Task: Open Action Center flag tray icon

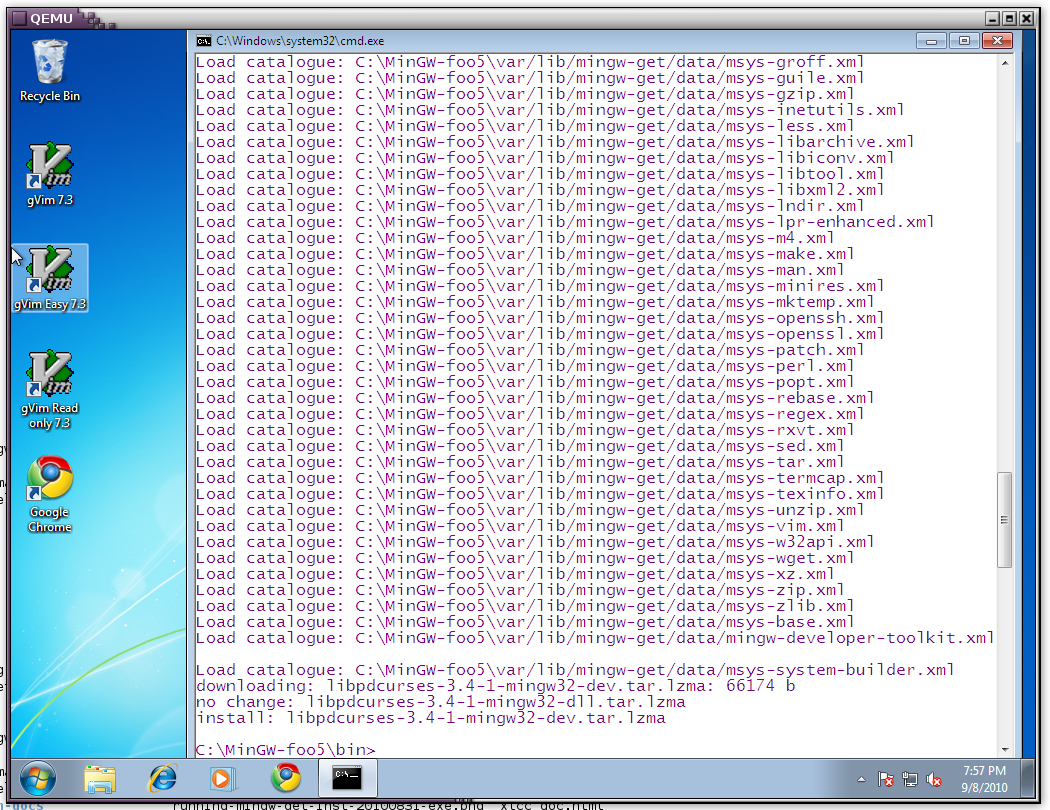Action: (x=885, y=779)
